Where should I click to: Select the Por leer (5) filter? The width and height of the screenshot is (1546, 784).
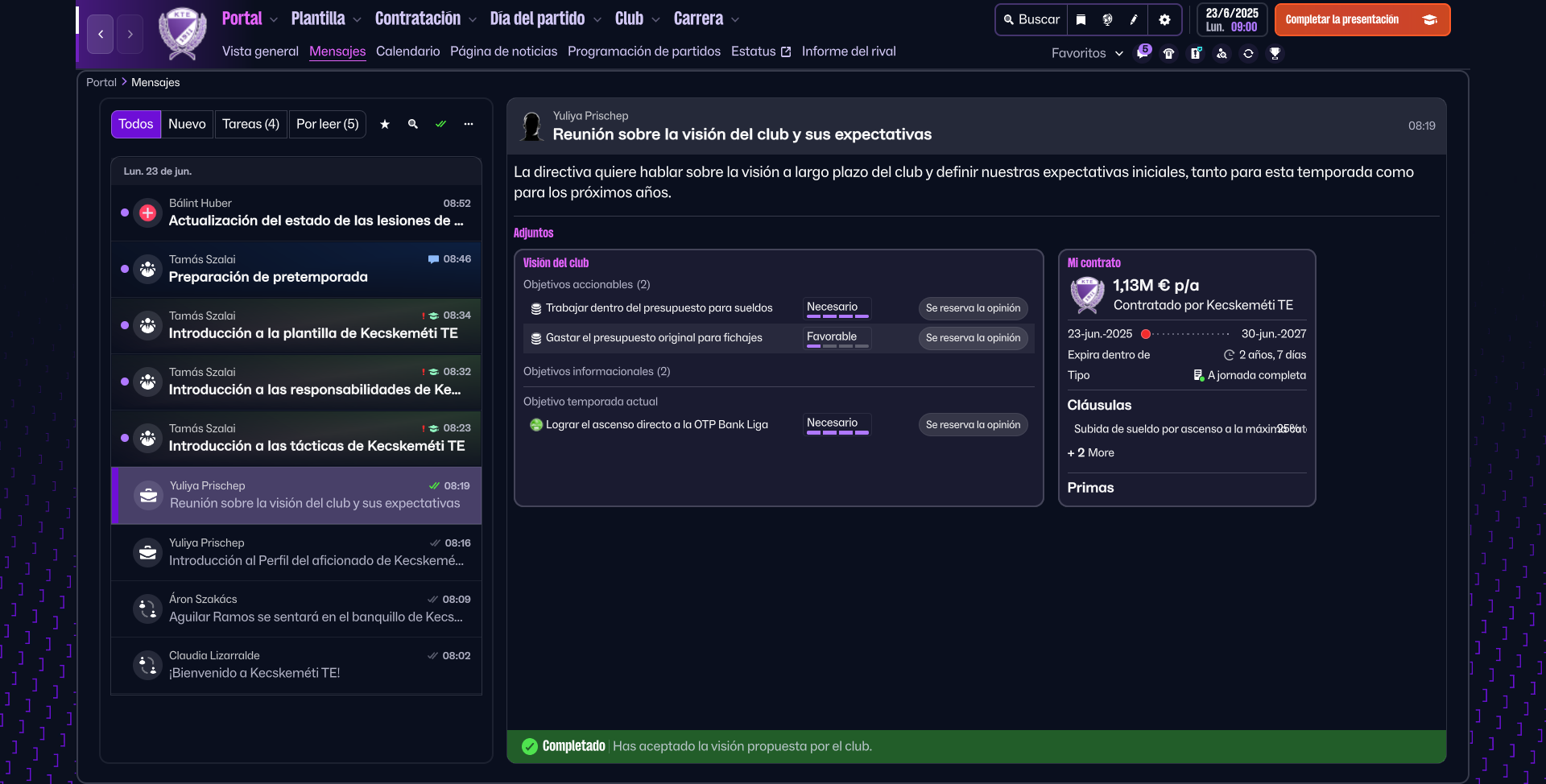click(327, 124)
